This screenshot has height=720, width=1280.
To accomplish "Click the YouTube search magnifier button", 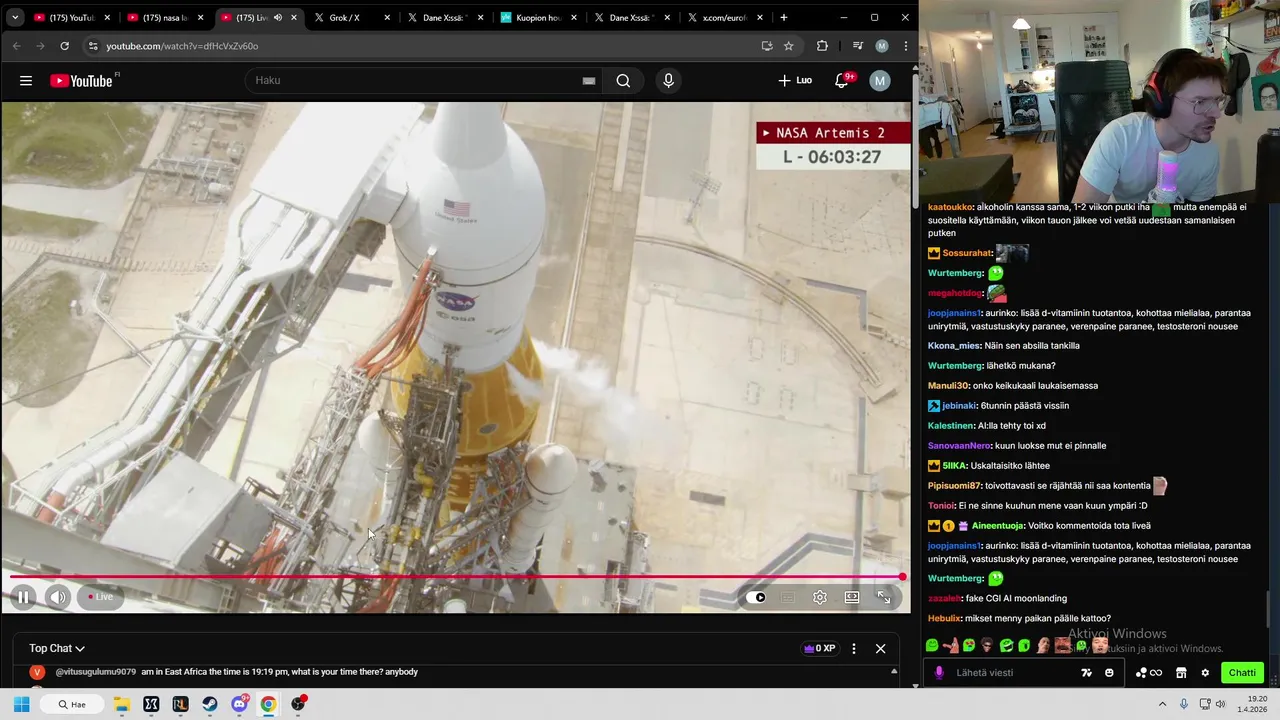I will click(623, 81).
